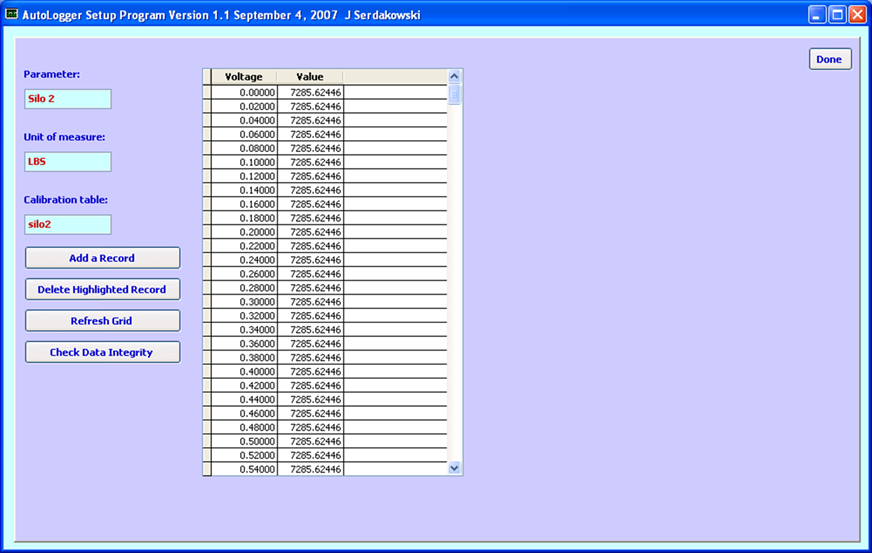Select voltage cell 0.30000
The width and height of the screenshot is (872, 553).
click(244, 302)
